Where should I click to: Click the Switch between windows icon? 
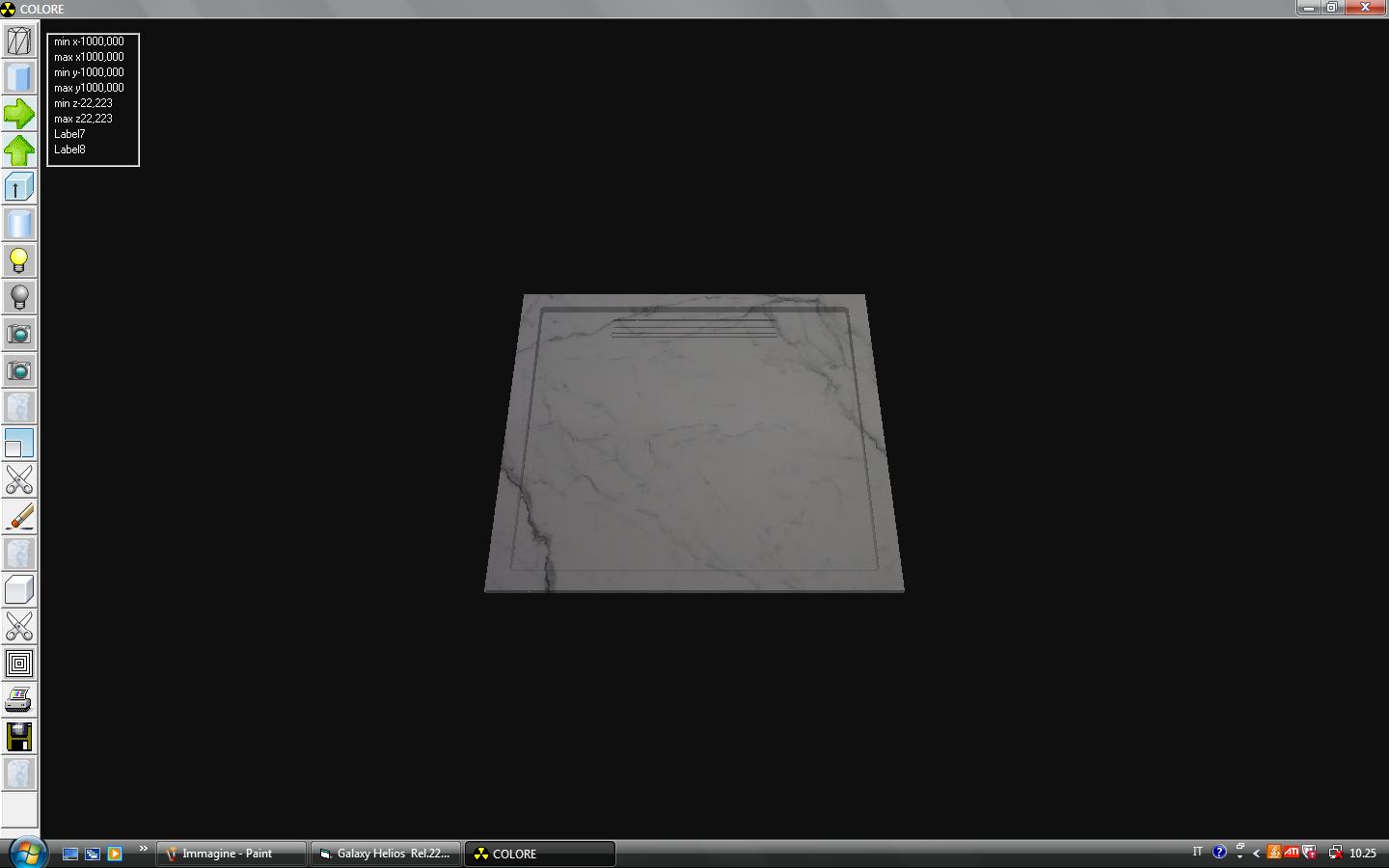coord(93,854)
